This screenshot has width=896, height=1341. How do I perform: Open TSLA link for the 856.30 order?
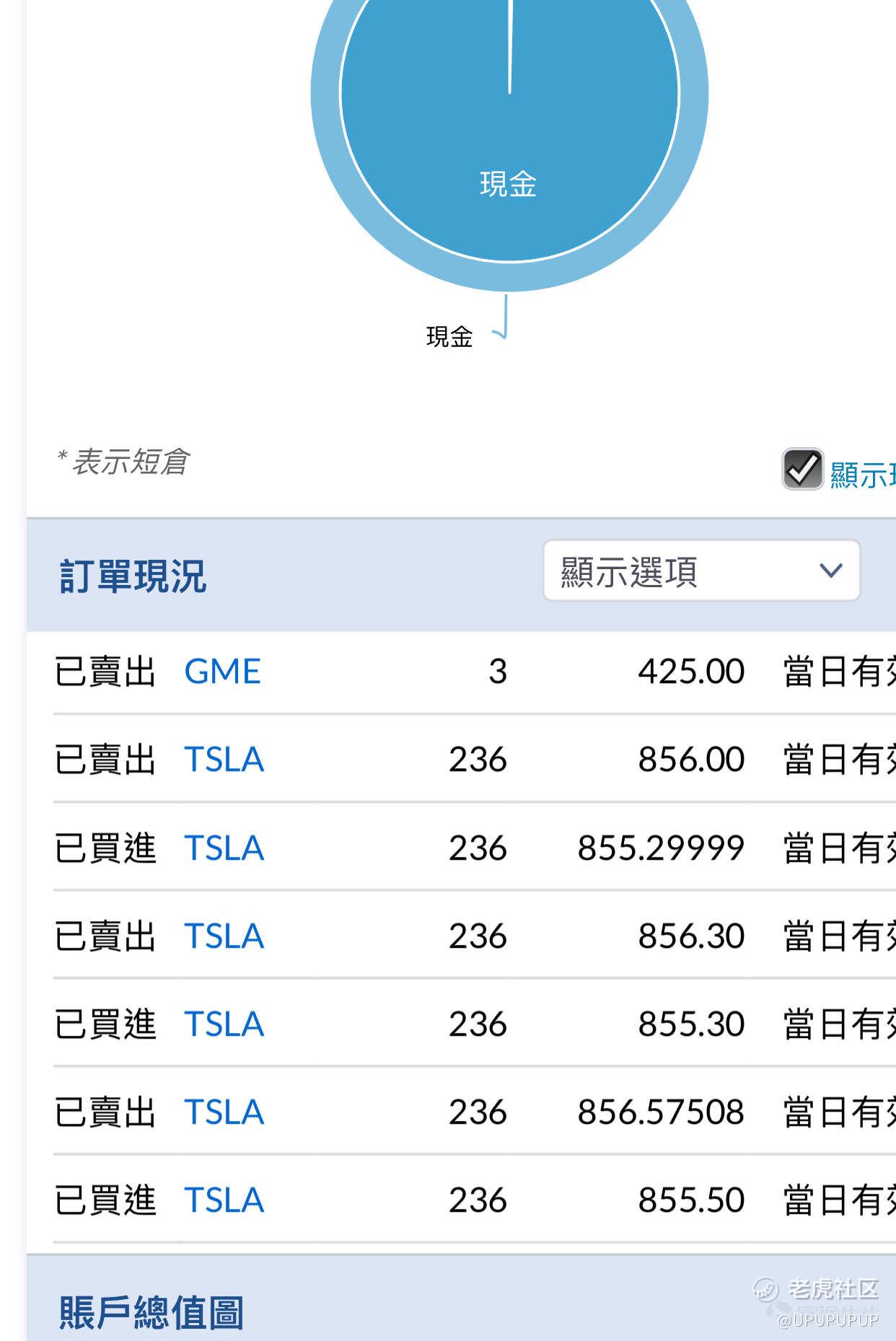pyautogui.click(x=224, y=936)
